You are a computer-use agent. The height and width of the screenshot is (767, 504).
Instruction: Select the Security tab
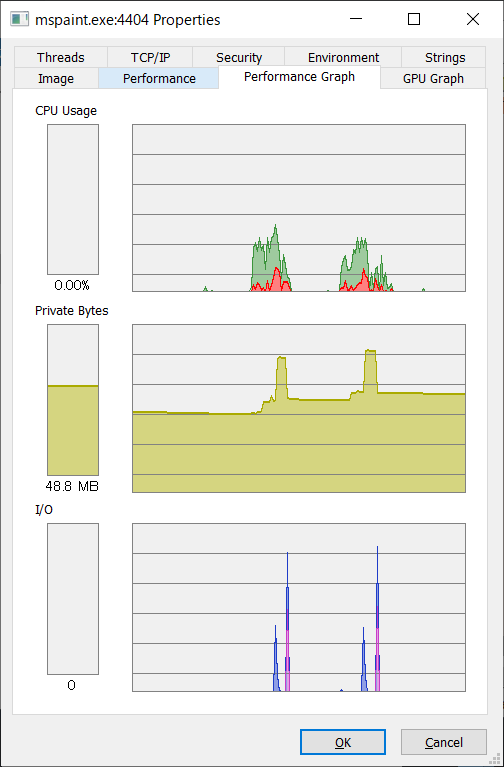coord(239,58)
